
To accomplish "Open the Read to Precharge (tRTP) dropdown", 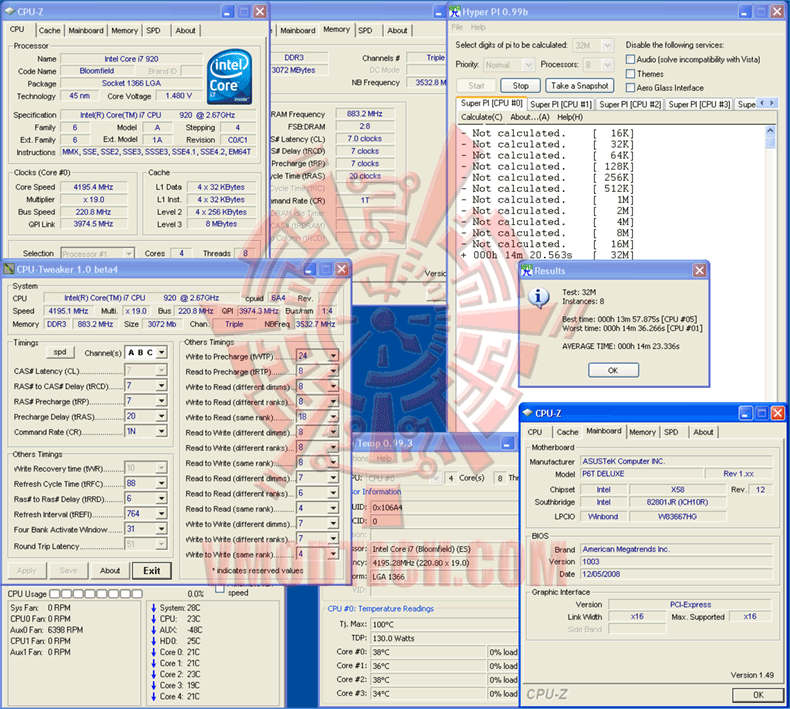I will click(333, 371).
